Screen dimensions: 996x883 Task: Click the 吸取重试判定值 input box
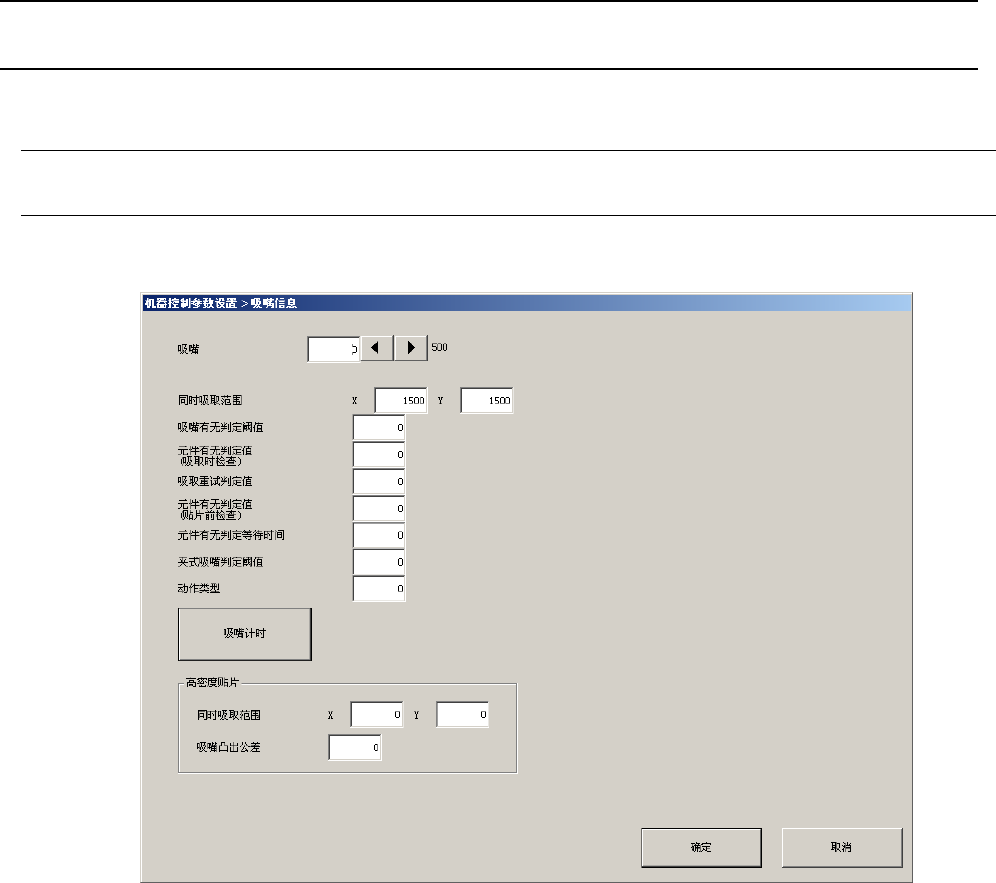[x=379, y=482]
